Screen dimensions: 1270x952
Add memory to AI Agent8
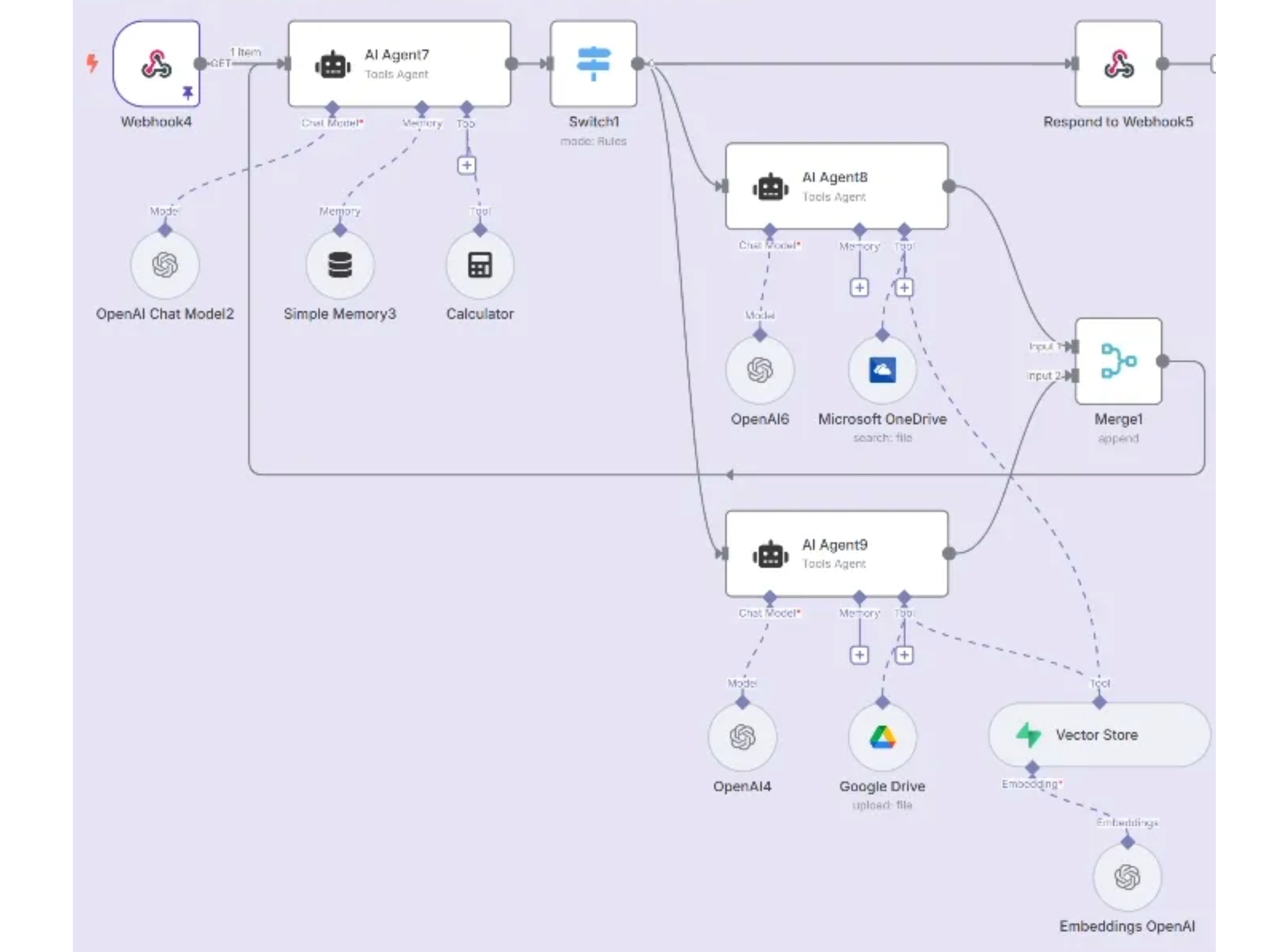859,287
